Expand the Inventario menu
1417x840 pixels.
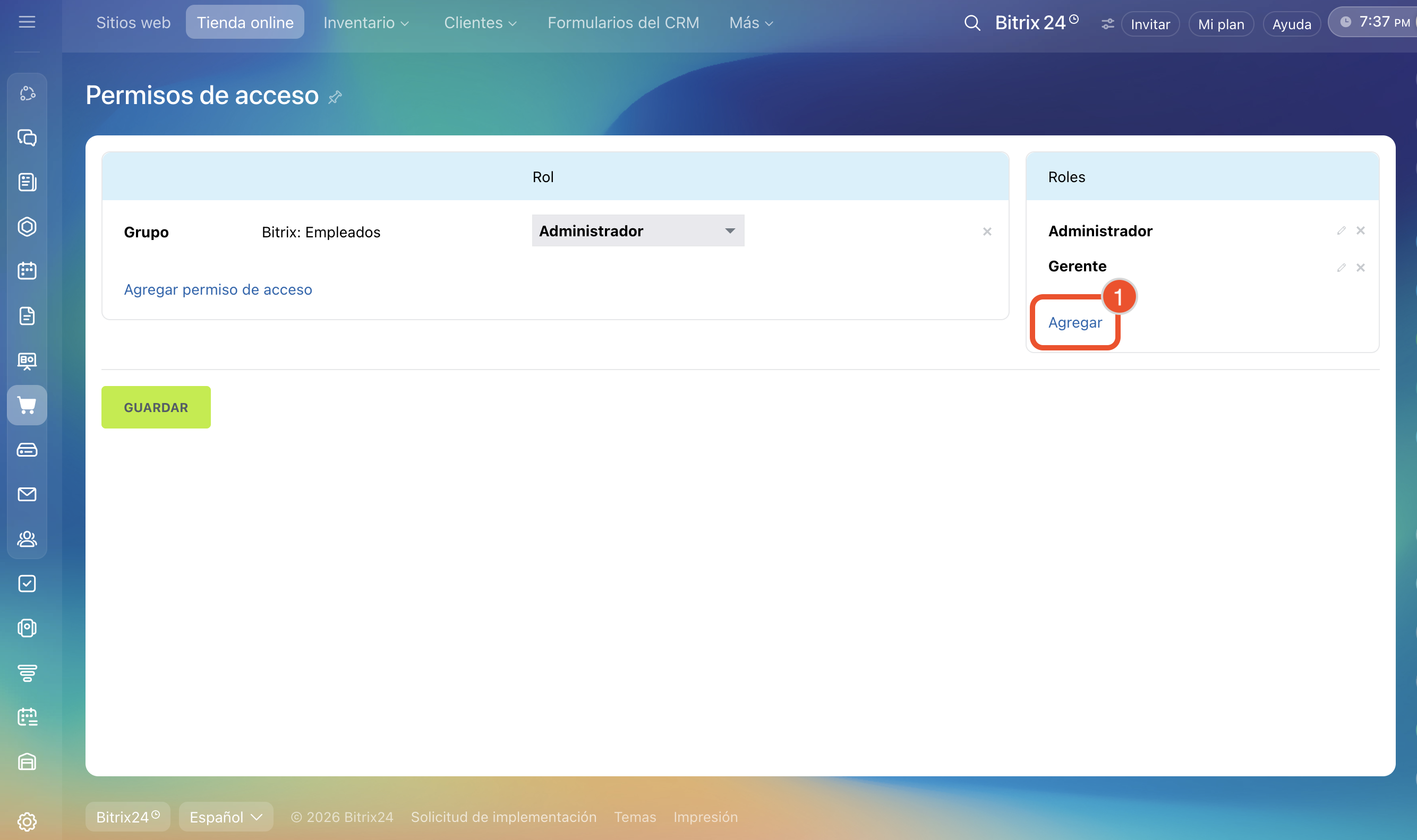tap(366, 23)
